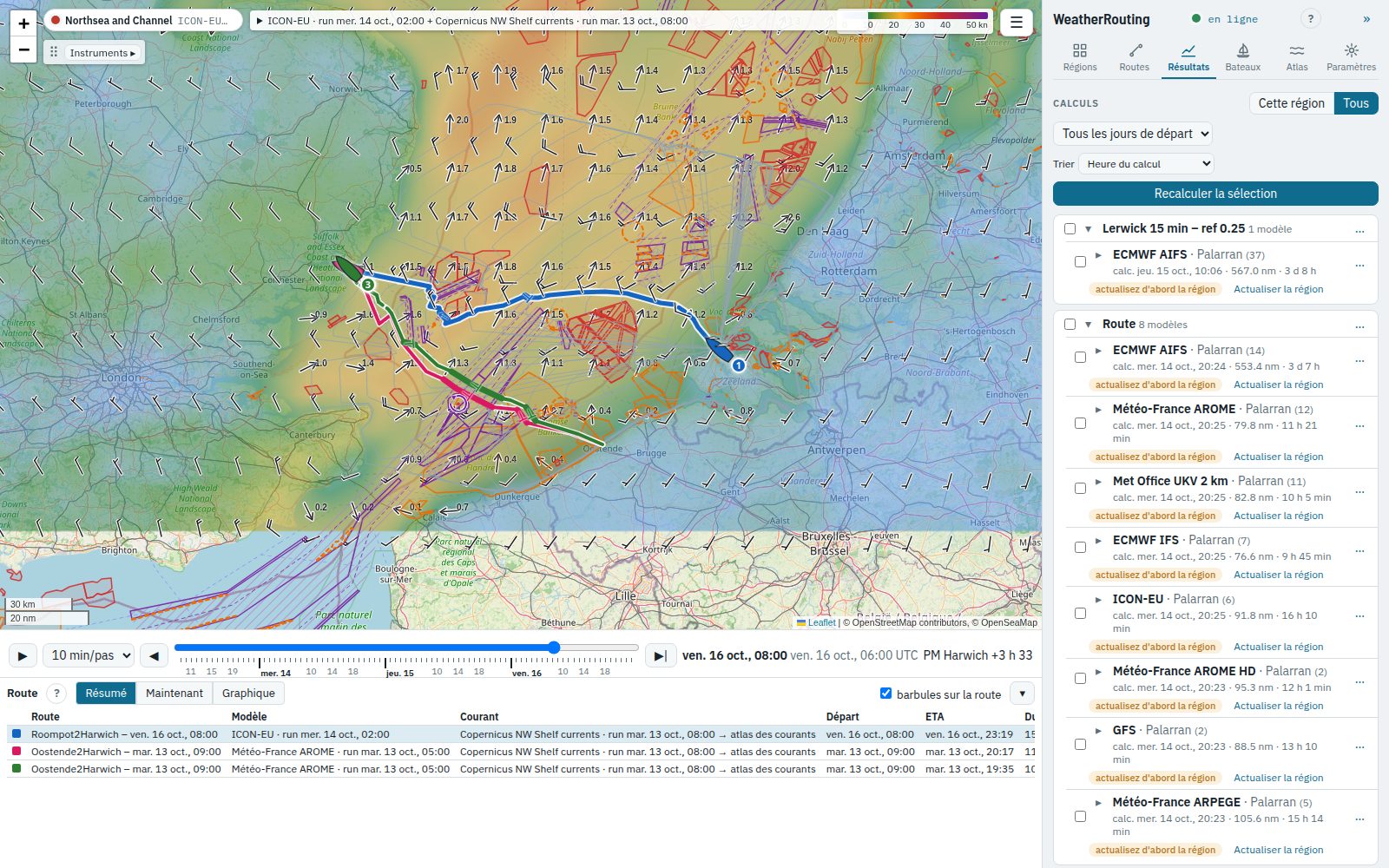This screenshot has height=868, width=1389.
Task: Switch to the Graphique tab
Action: (248, 693)
